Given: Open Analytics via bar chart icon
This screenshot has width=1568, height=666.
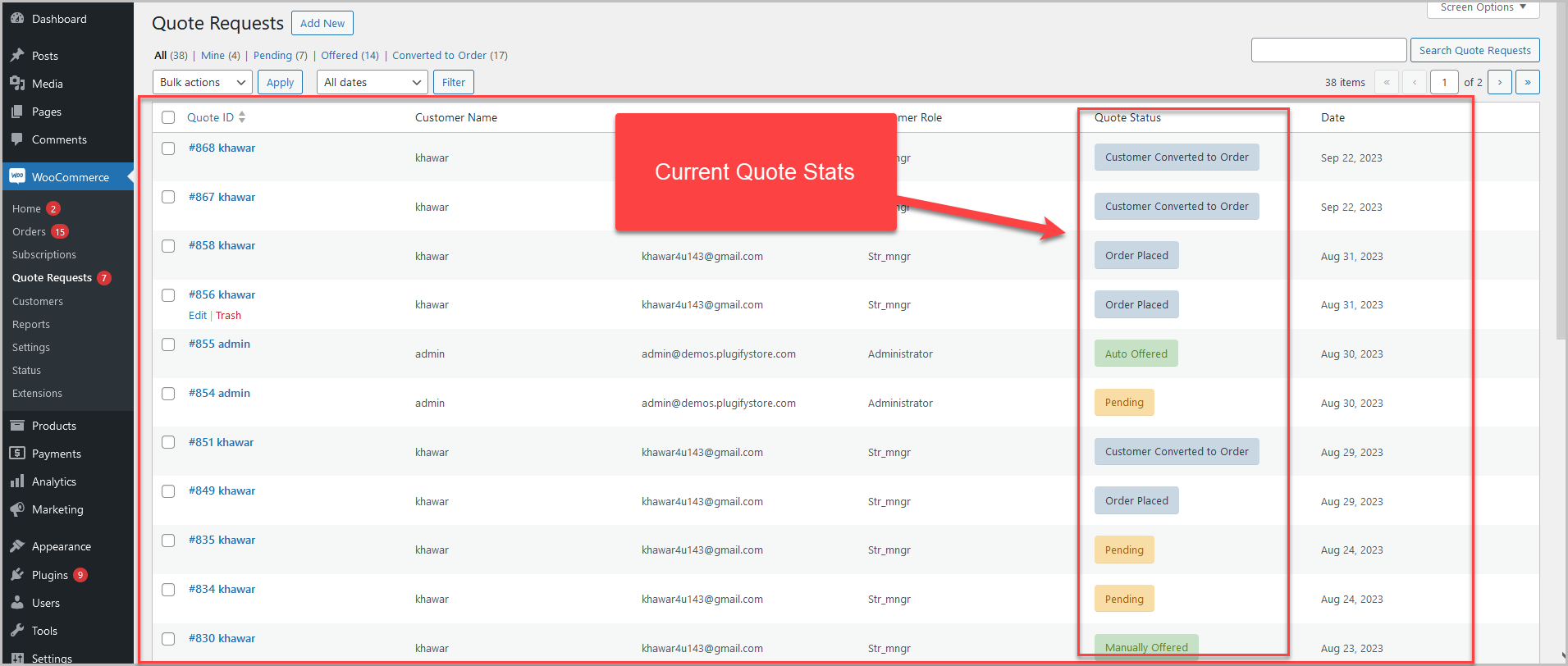Looking at the screenshot, I should point(17,481).
